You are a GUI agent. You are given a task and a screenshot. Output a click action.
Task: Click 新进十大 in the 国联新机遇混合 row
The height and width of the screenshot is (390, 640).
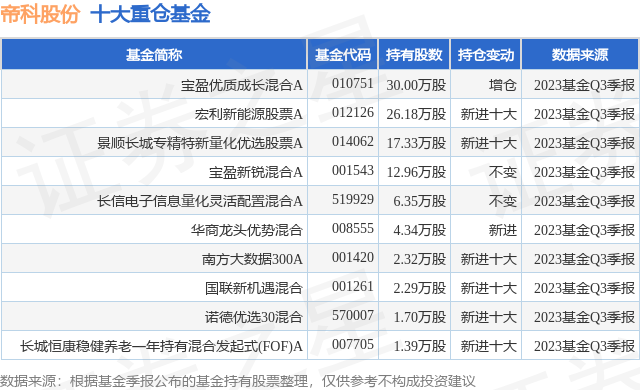(489, 288)
